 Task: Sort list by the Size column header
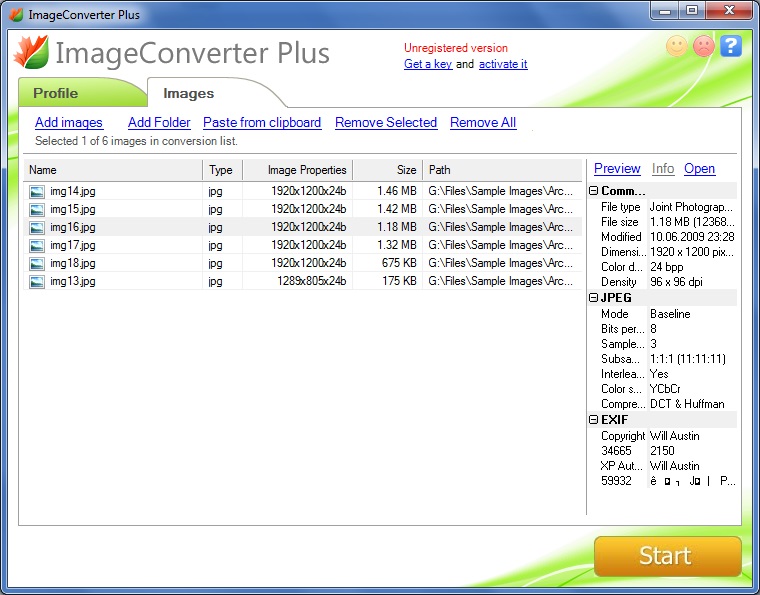[x=388, y=170]
